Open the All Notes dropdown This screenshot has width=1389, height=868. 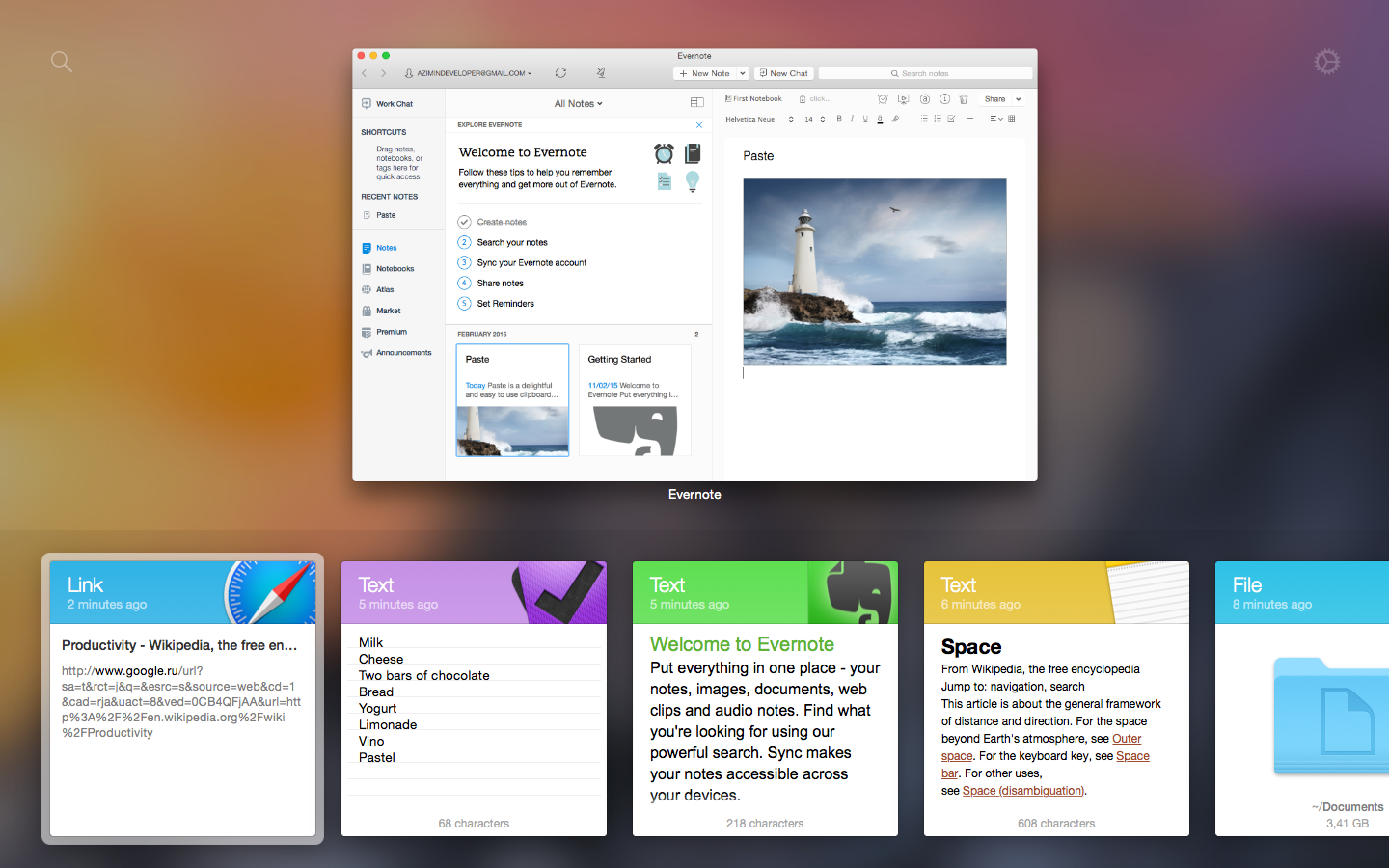point(578,103)
